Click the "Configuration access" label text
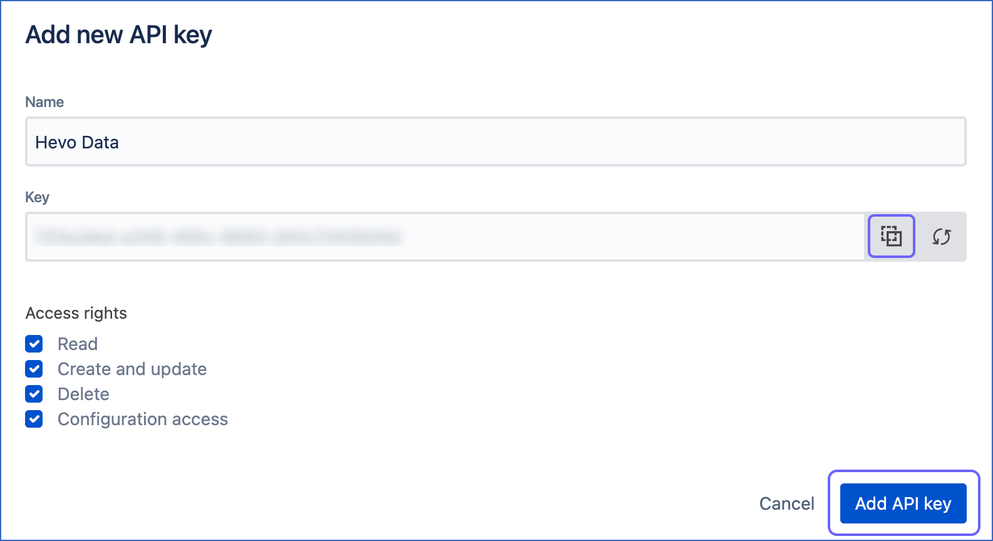This screenshot has height=541, width=993. coord(142,419)
